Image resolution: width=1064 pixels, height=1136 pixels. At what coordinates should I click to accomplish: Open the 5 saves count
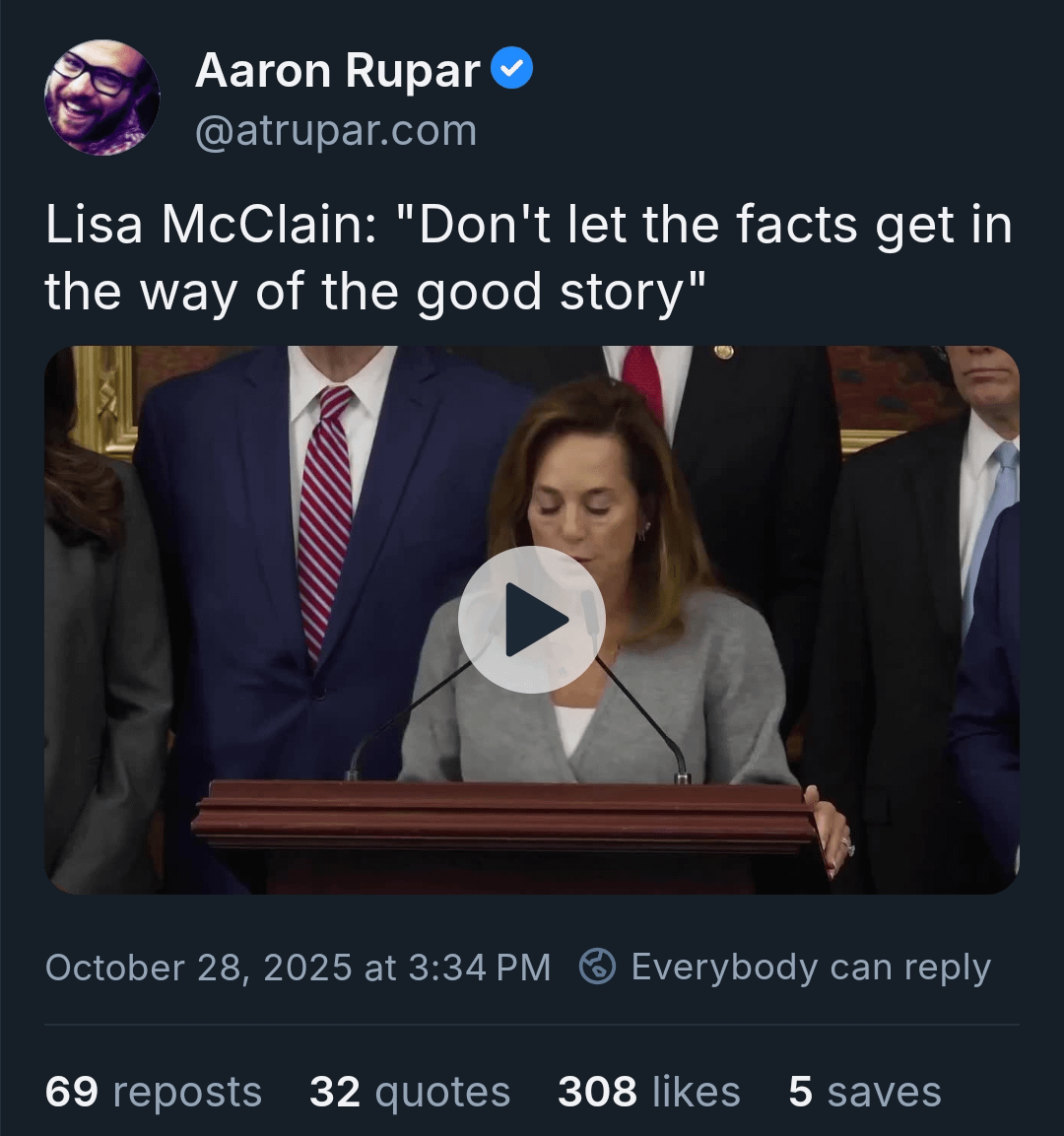(x=864, y=1092)
